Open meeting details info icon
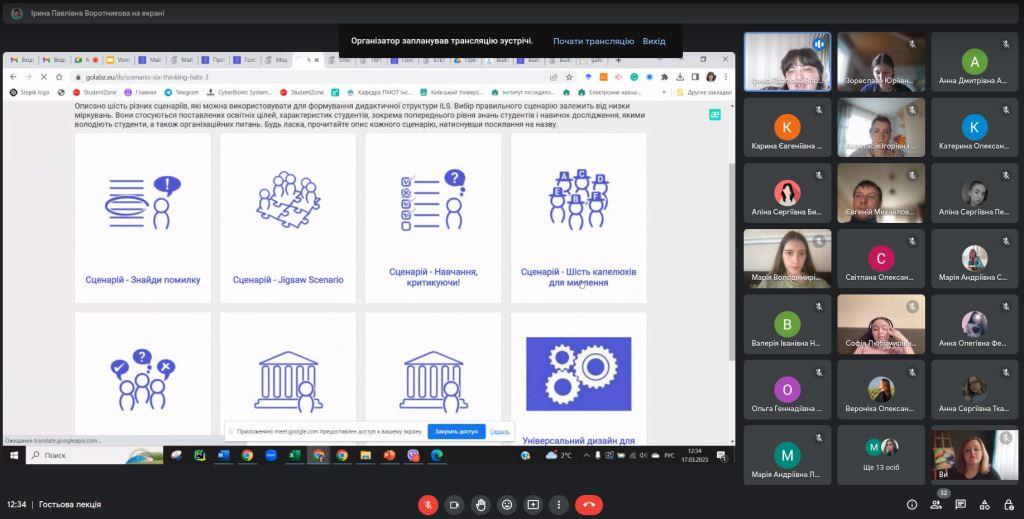 coord(912,505)
